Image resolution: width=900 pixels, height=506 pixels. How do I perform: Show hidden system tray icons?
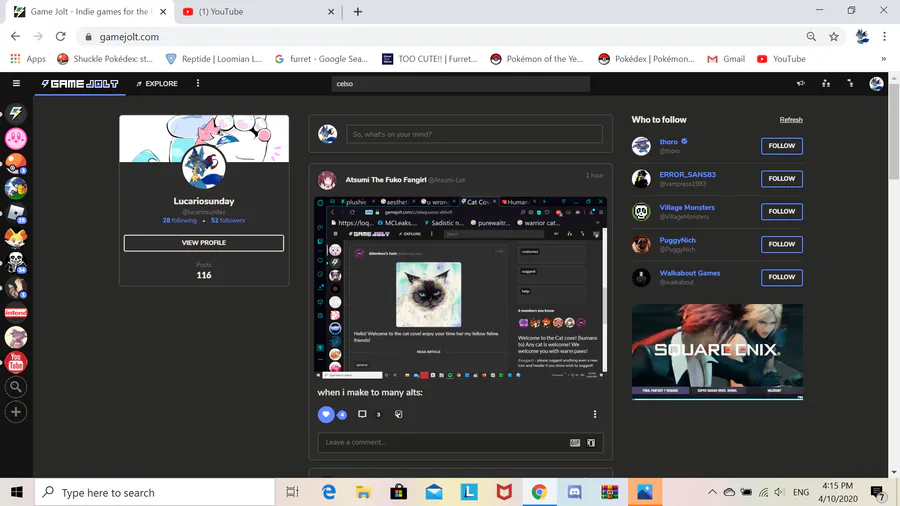tap(712, 492)
